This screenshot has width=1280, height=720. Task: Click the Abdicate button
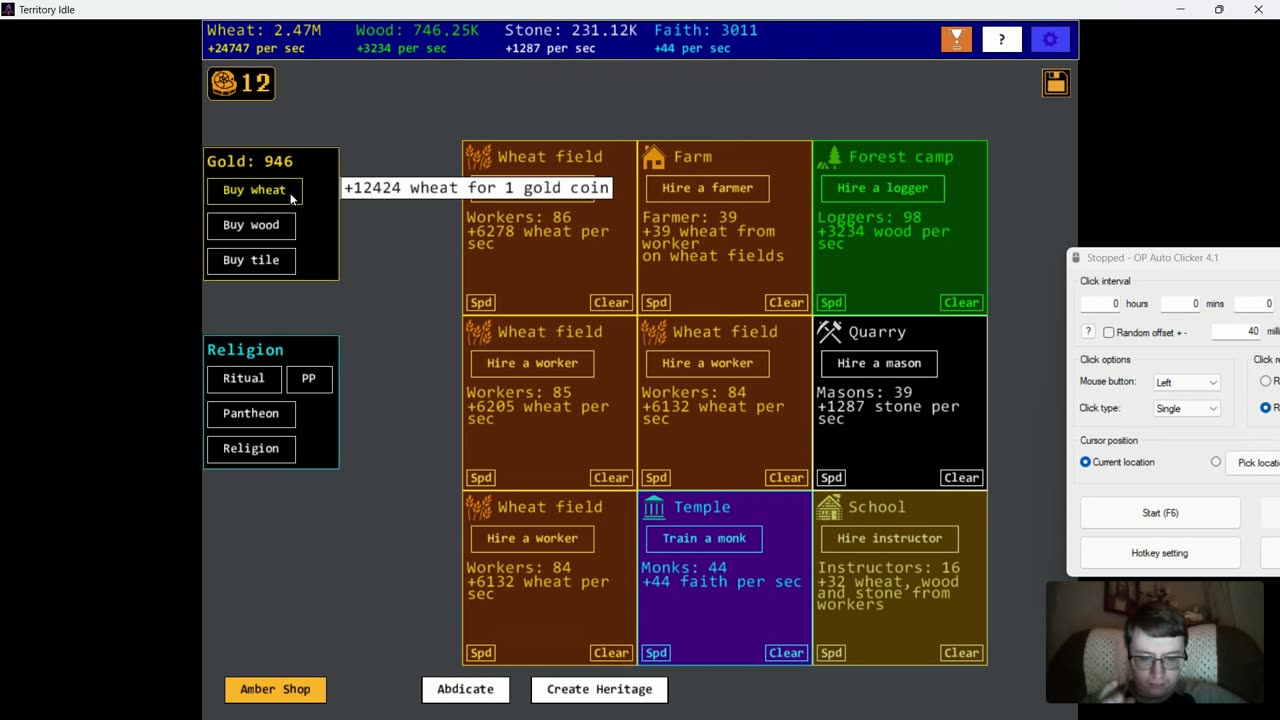pyautogui.click(x=465, y=689)
